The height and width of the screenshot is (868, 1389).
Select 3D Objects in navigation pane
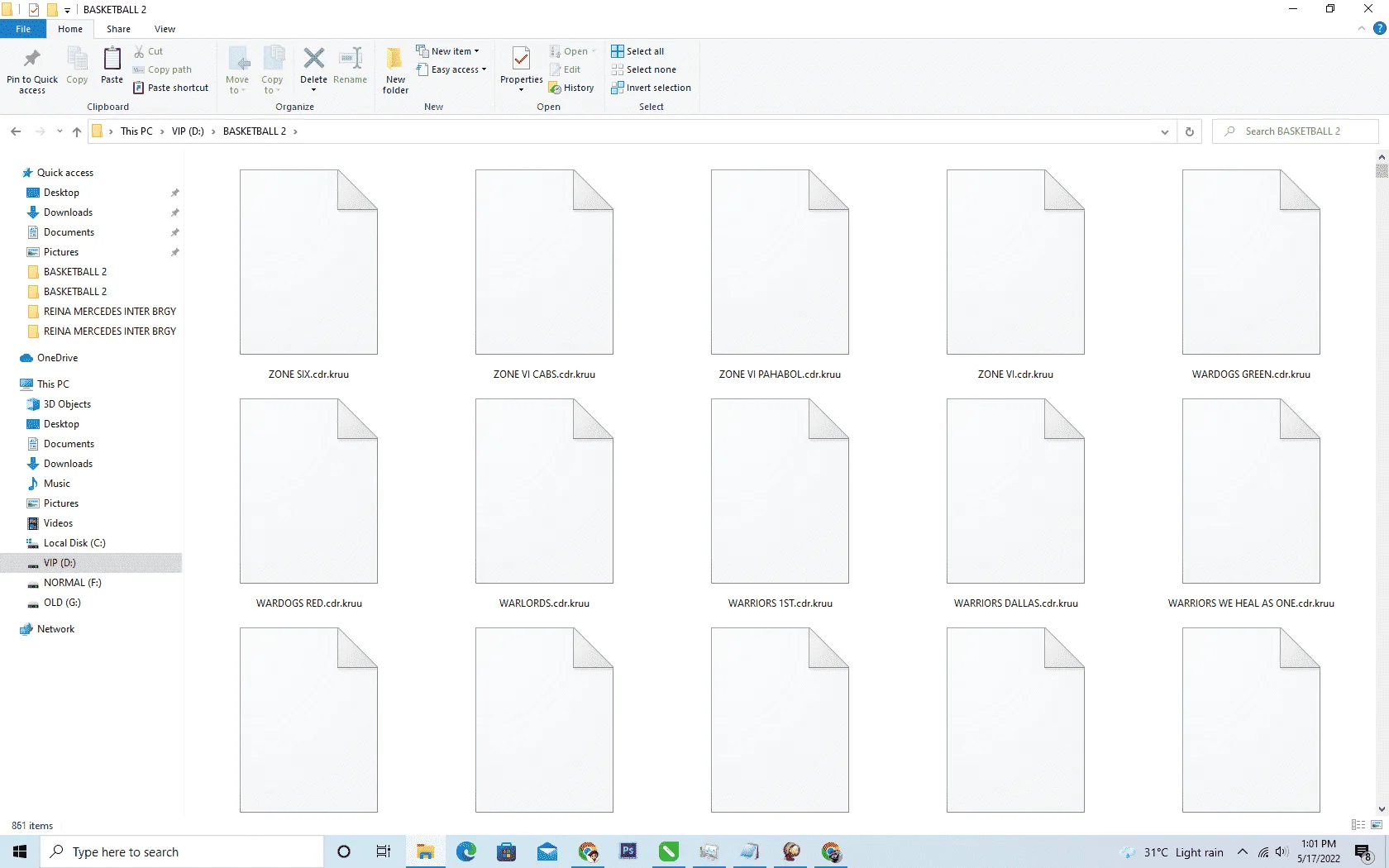tap(67, 404)
